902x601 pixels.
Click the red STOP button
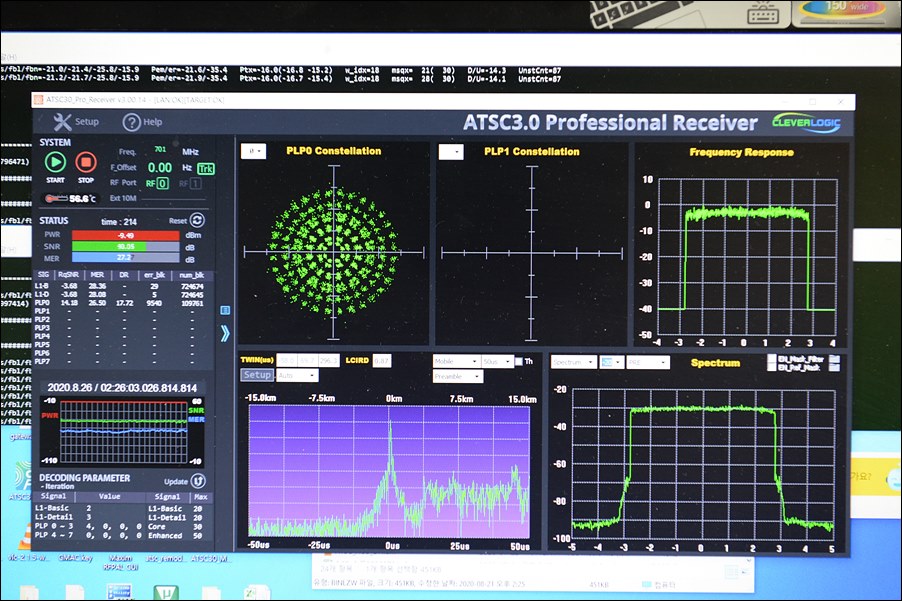(86, 162)
